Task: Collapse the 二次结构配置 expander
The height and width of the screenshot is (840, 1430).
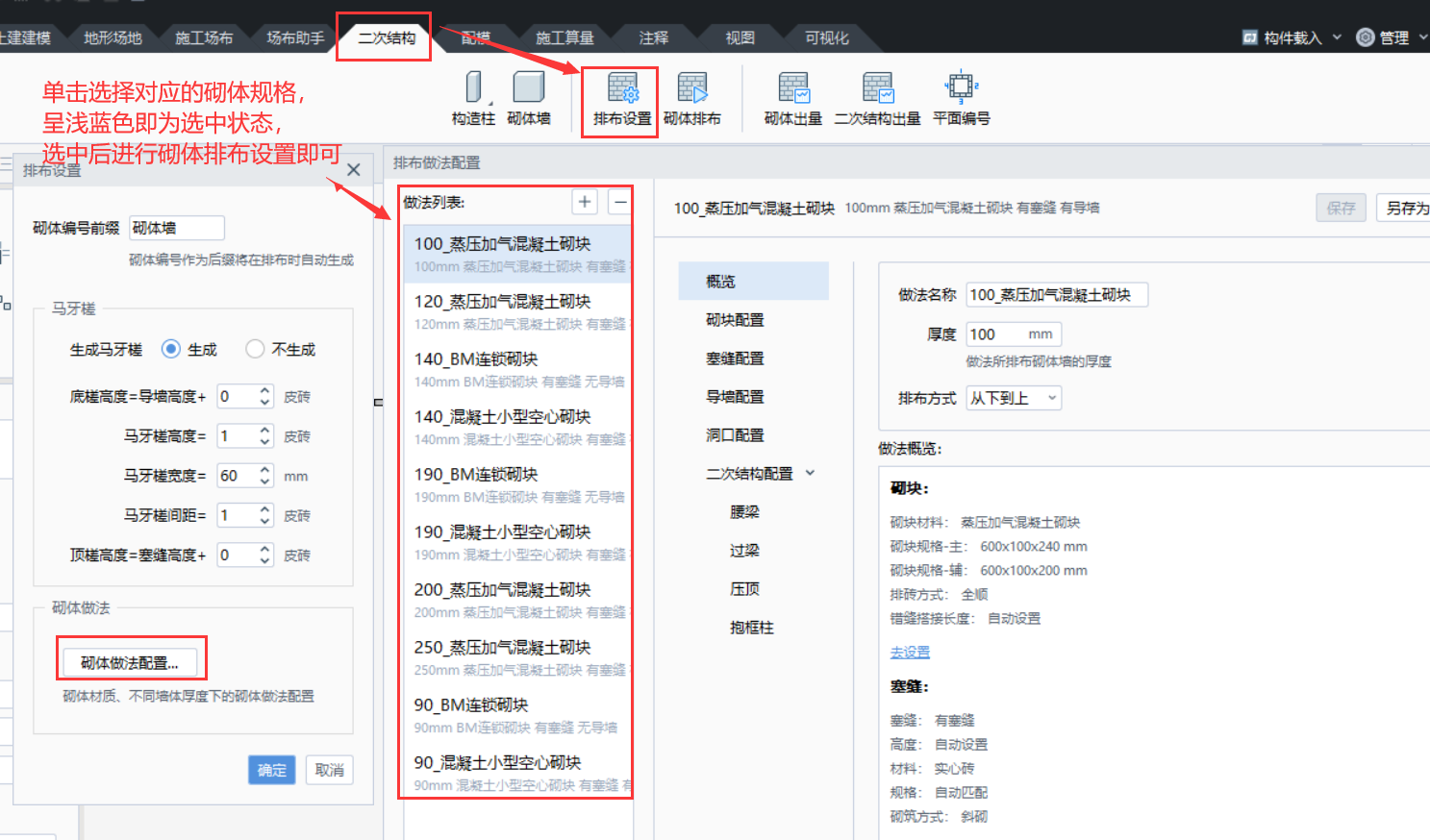Action: click(x=810, y=473)
